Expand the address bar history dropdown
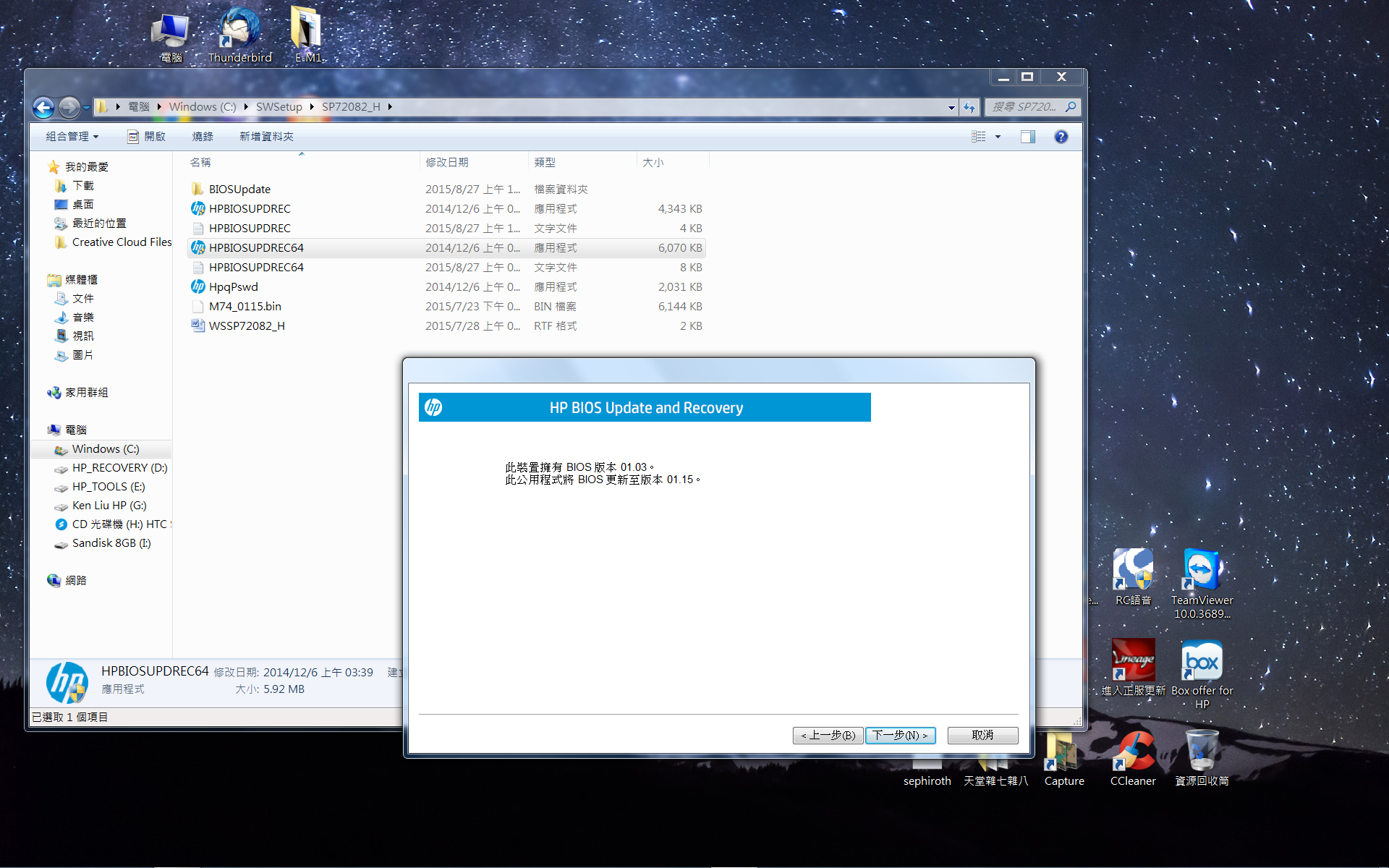The width and height of the screenshot is (1389, 868). pos(951,107)
